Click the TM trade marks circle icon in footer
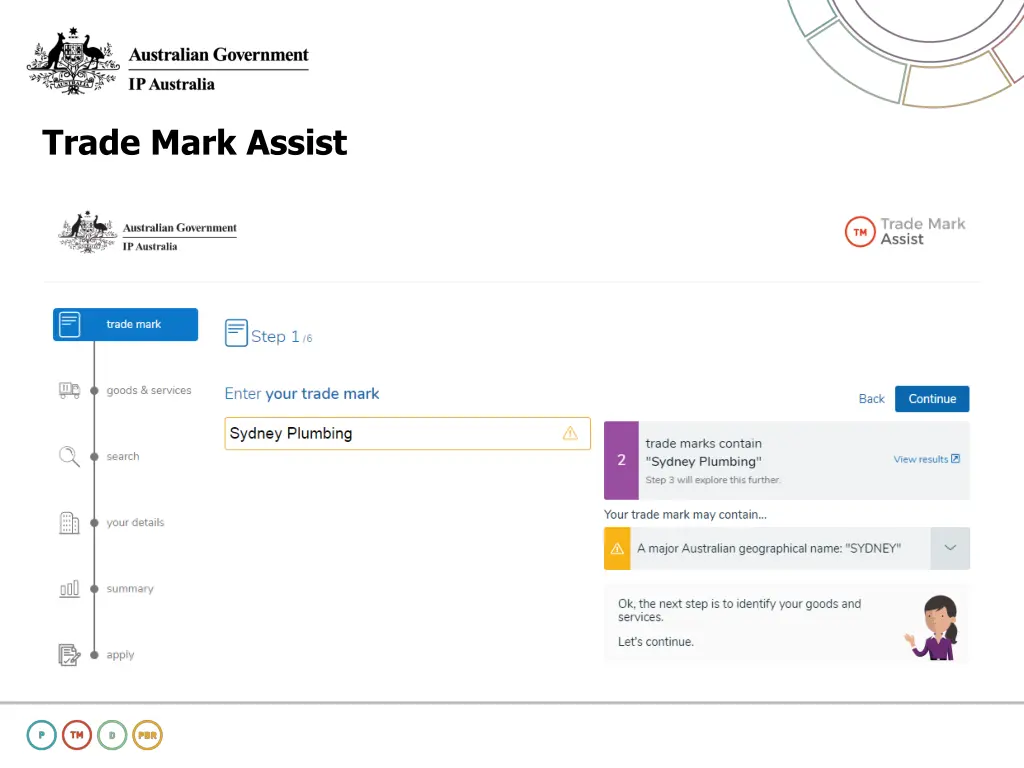Viewport: 1024px width, 768px height. (x=77, y=735)
